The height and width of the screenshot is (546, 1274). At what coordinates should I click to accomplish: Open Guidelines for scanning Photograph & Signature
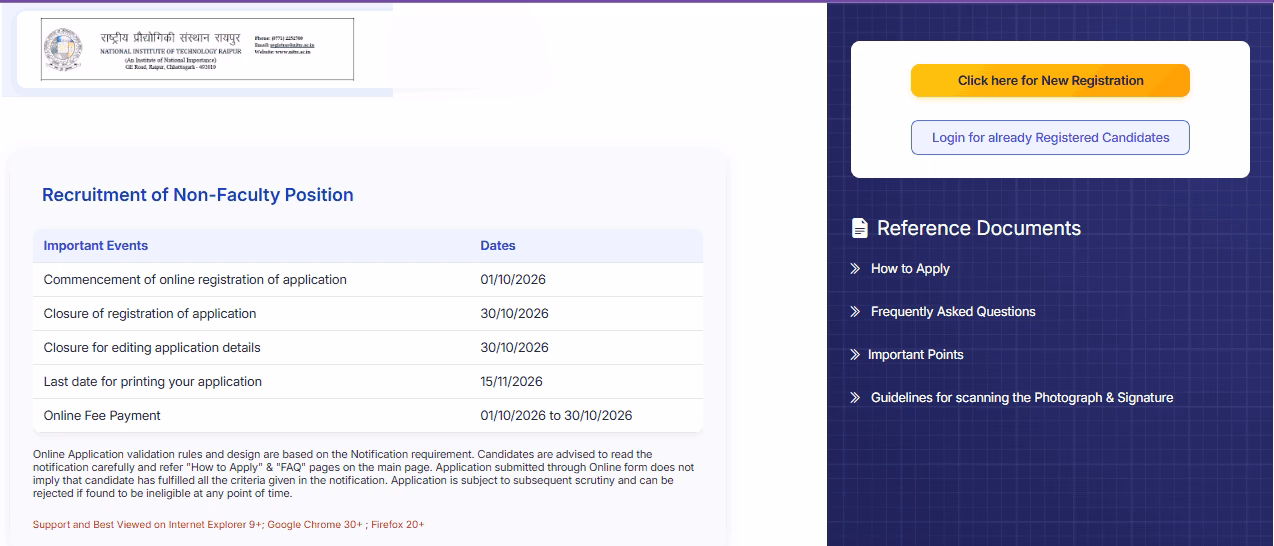(1022, 398)
